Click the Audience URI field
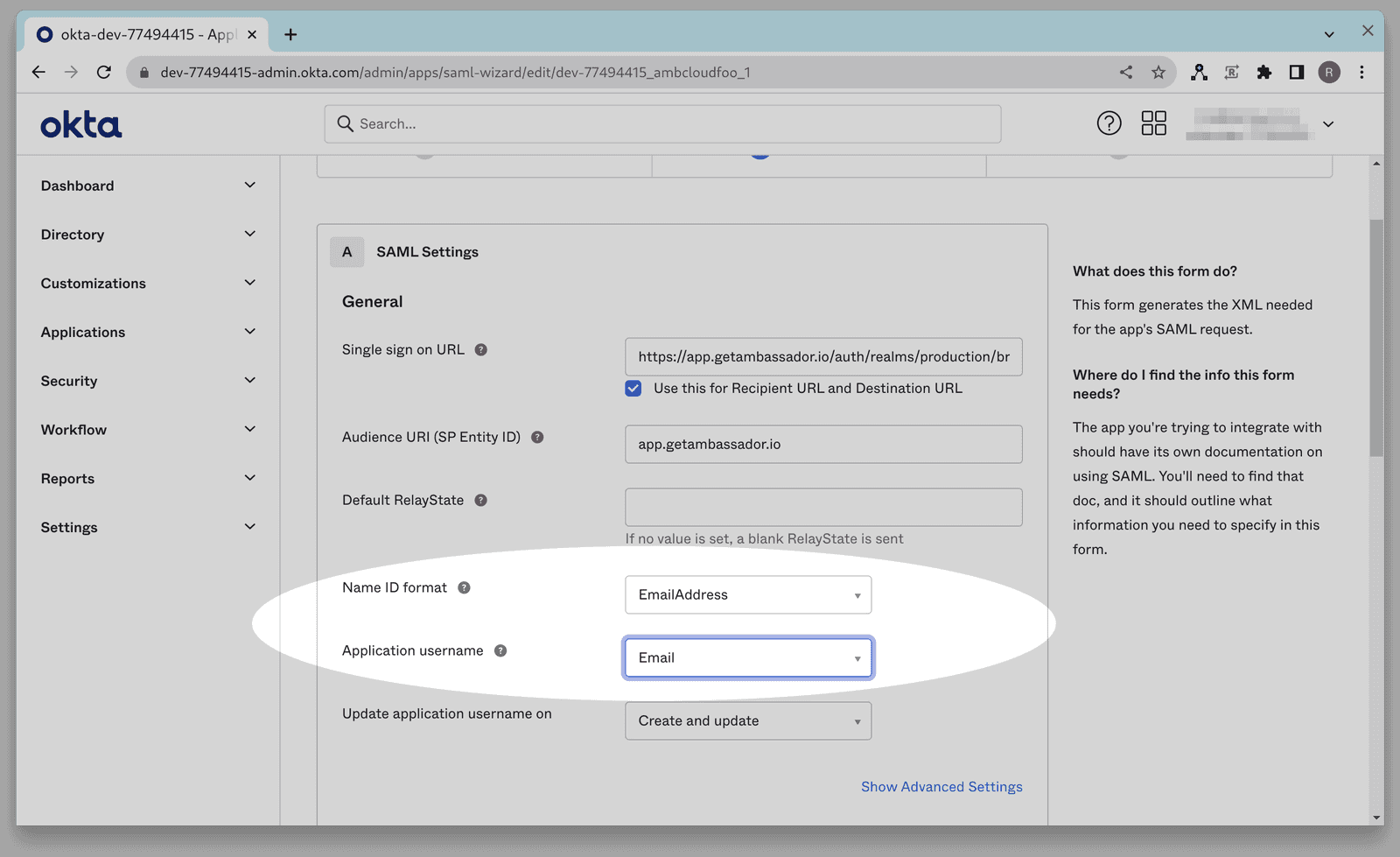The width and height of the screenshot is (1400, 857). (x=823, y=444)
